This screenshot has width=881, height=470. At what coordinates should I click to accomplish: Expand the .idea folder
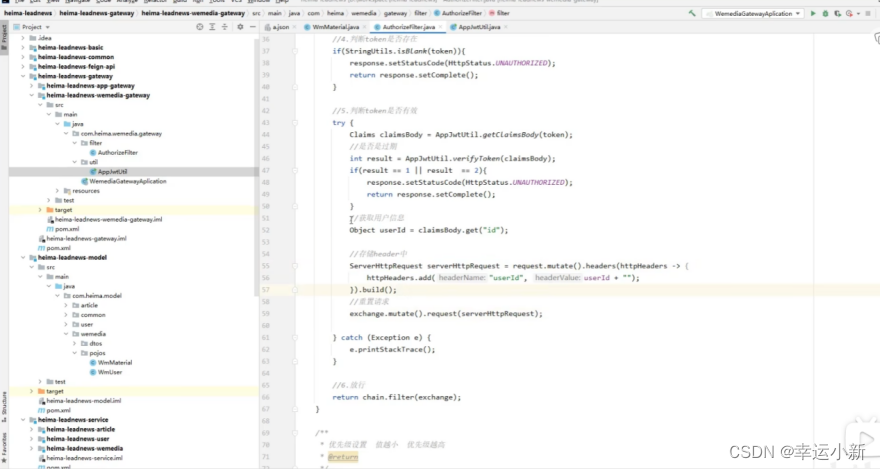pos(23,38)
